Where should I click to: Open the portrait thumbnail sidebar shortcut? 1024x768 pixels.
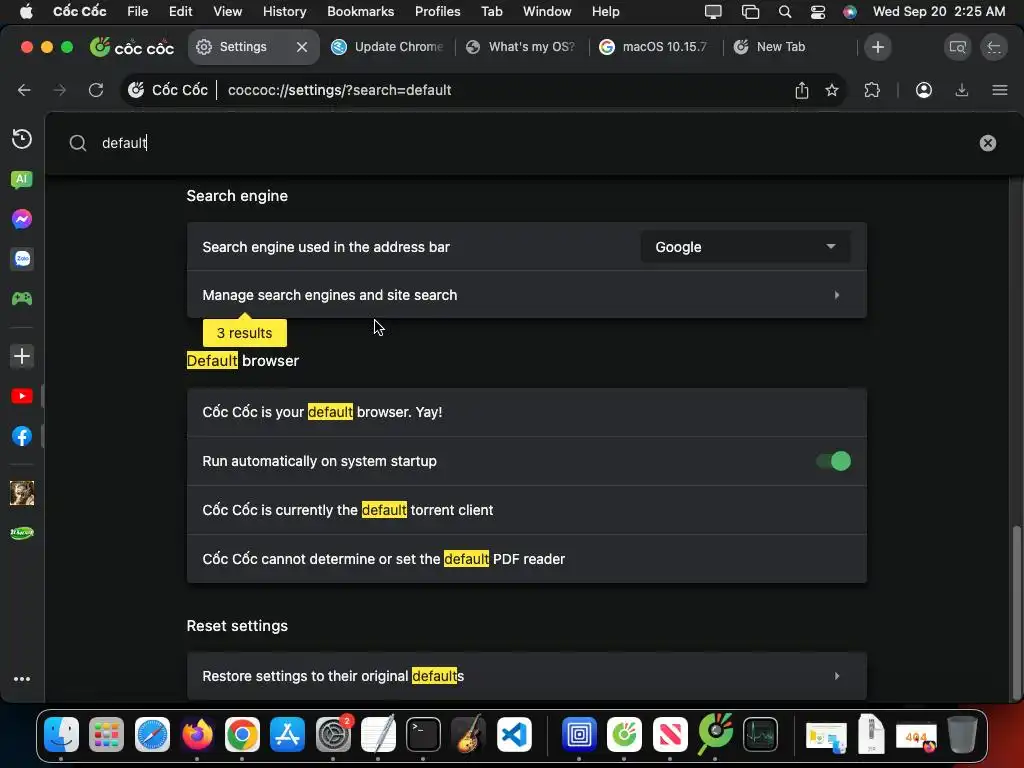click(x=22, y=493)
